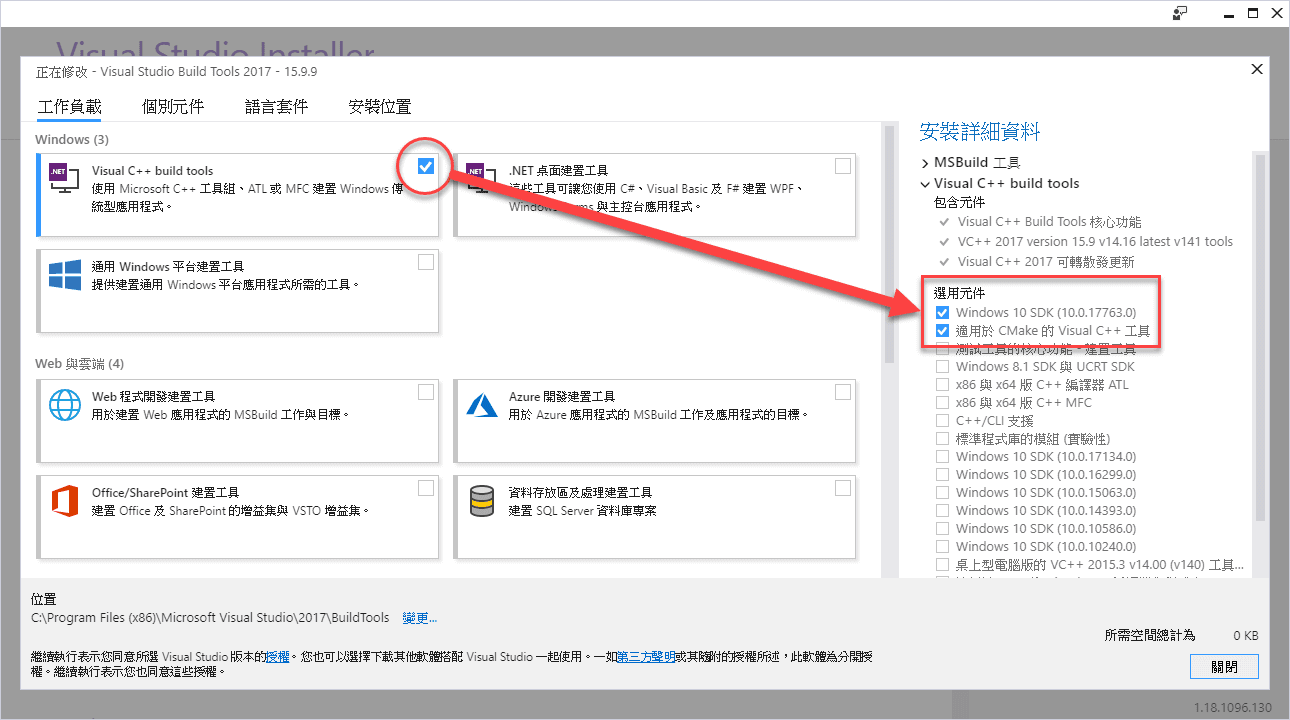Image resolution: width=1290 pixels, height=720 pixels.
Task: Check Windows 10 SDK (10.0.14393.0)
Action: pyautogui.click(x=942, y=510)
